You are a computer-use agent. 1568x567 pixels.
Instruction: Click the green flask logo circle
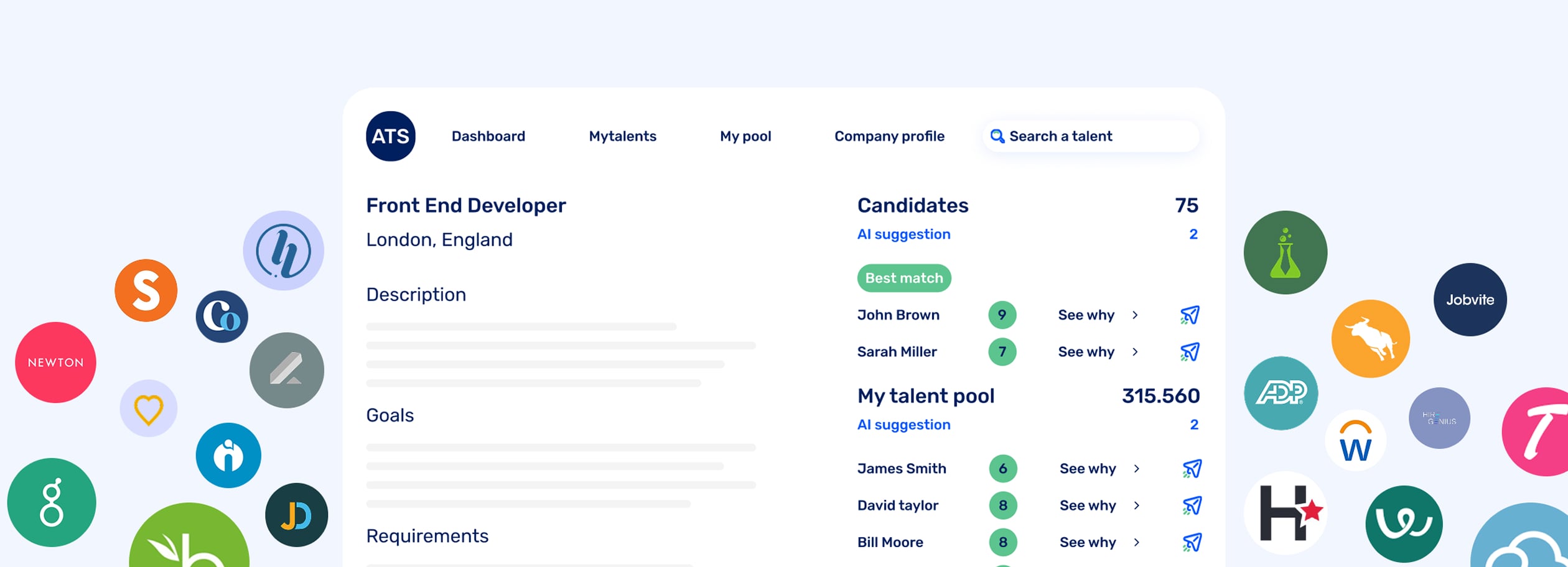click(x=1285, y=252)
